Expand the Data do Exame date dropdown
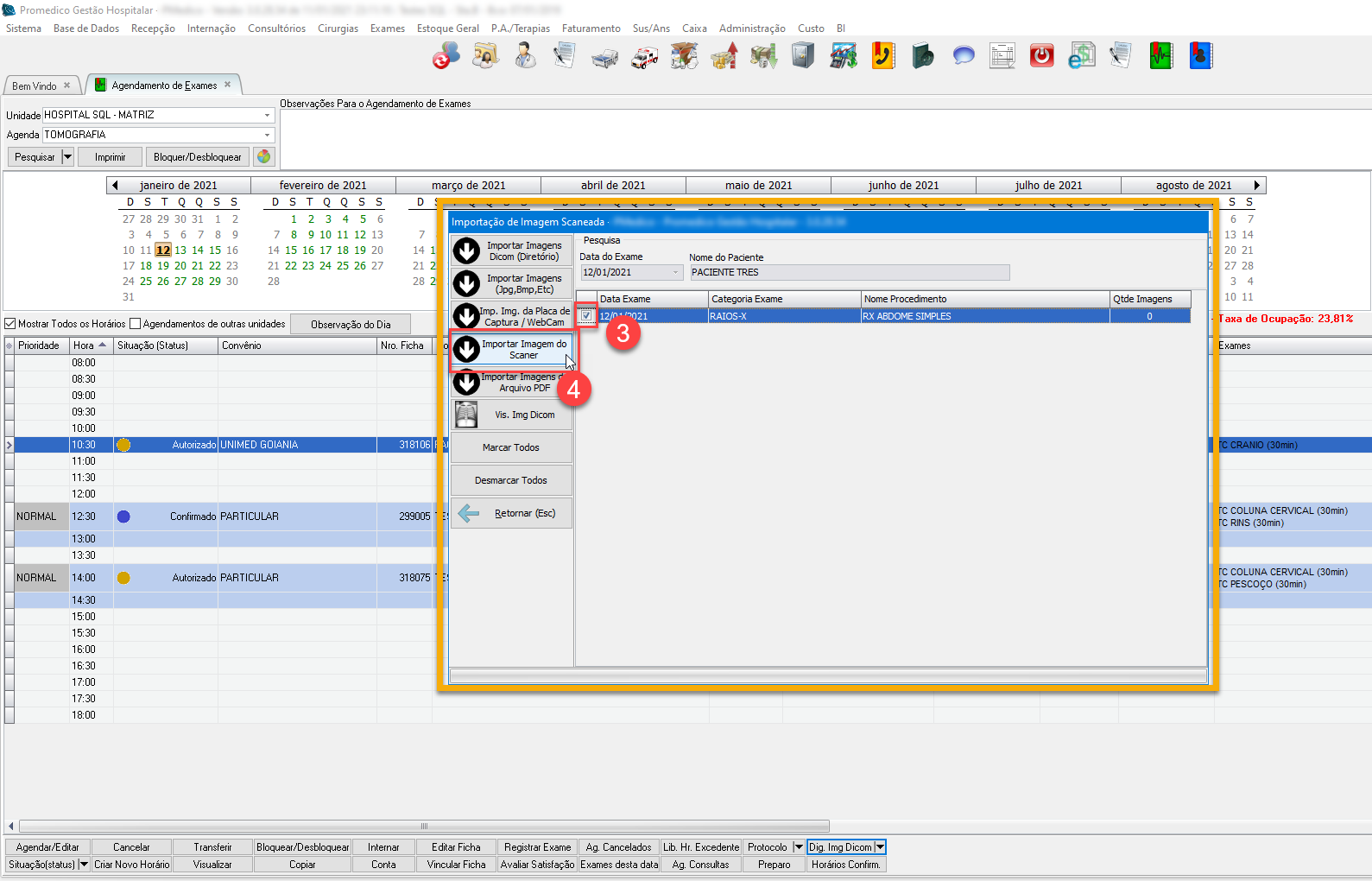Image resolution: width=1372 pixels, height=881 pixels. (x=675, y=273)
